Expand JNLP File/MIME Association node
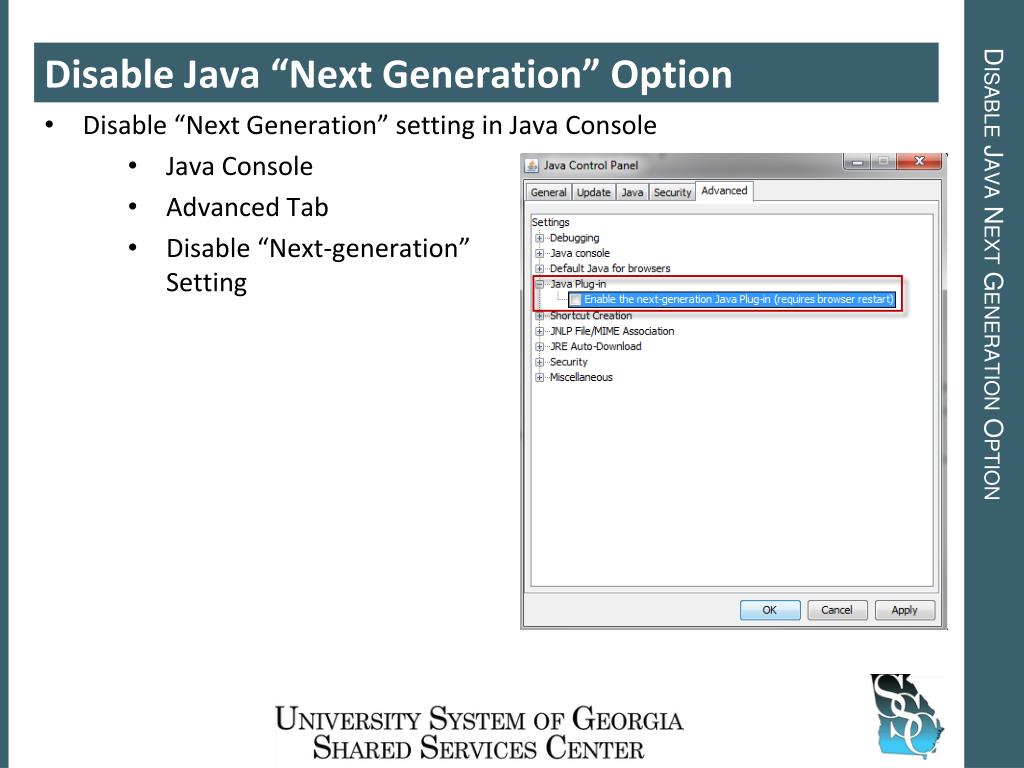The height and width of the screenshot is (768, 1024). tap(539, 331)
